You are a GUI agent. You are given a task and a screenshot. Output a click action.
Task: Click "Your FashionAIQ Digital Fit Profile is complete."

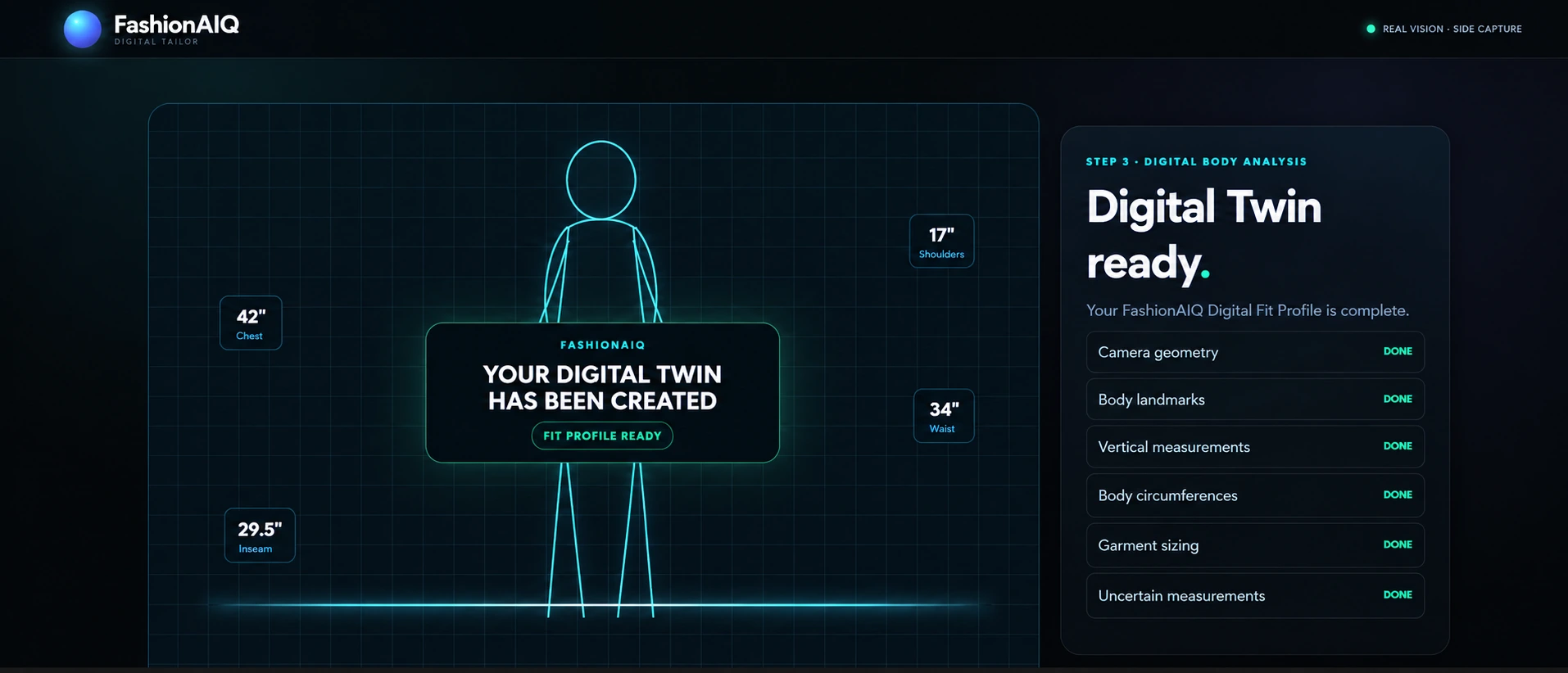click(1248, 310)
